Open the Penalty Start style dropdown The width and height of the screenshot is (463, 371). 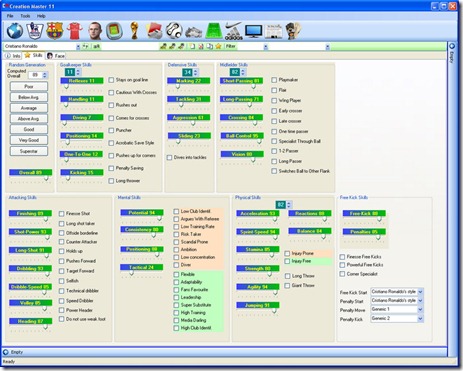click(420, 301)
